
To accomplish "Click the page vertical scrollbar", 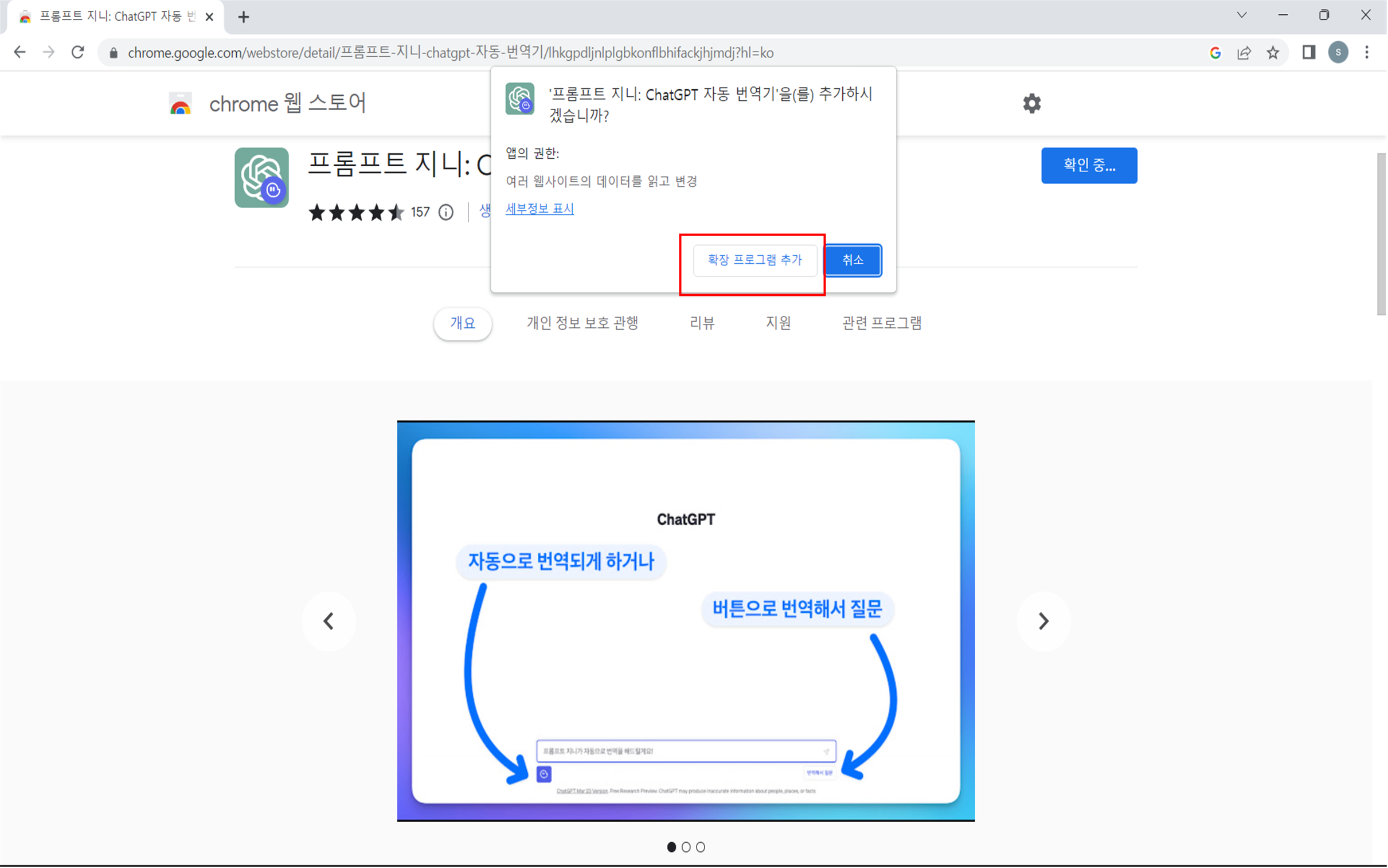I will click(1382, 234).
